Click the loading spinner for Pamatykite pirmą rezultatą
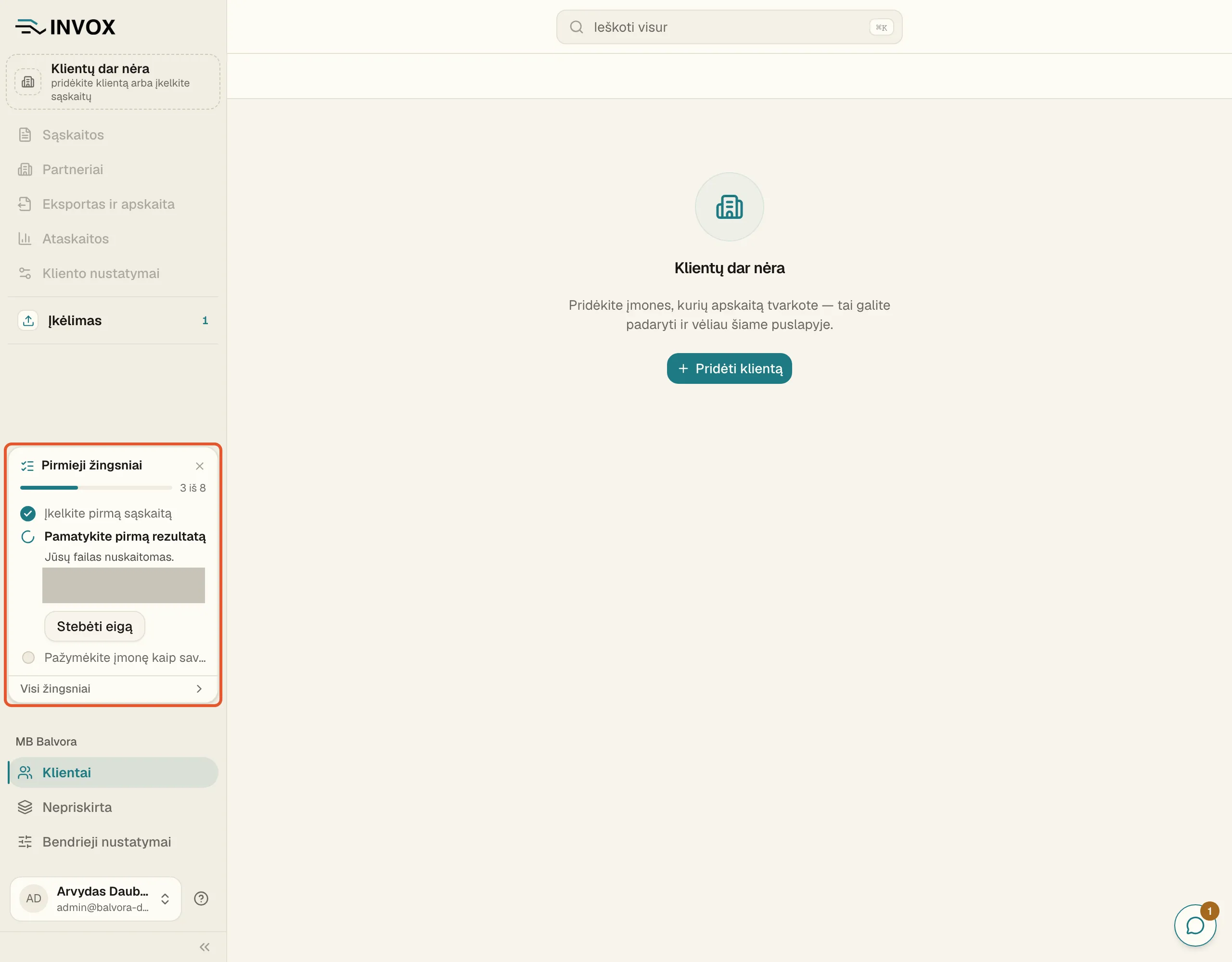Viewport: 1232px width, 962px height. click(x=27, y=536)
